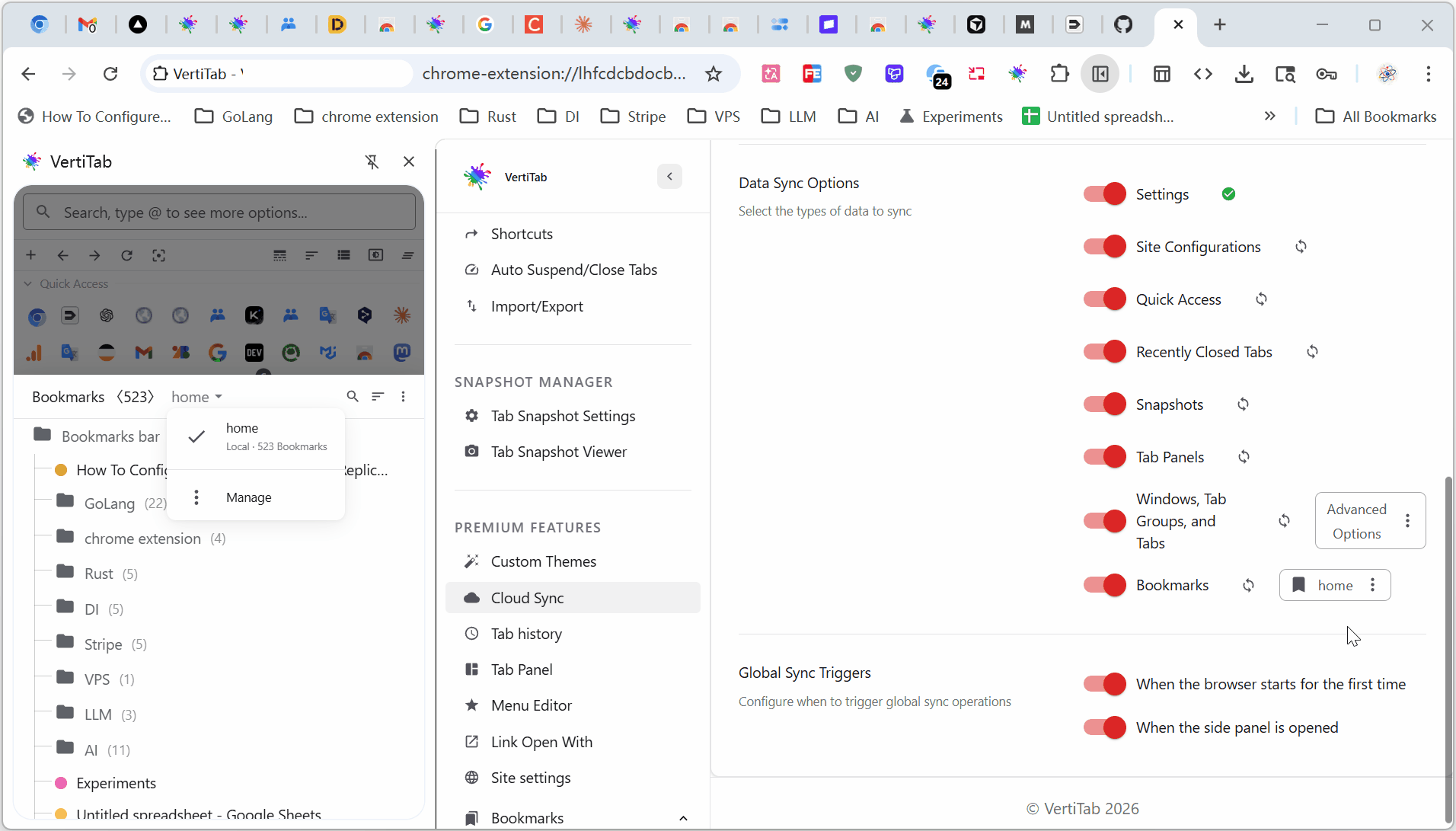Open the three-dot menu on the home bookmark button
Image resolution: width=1456 pixels, height=831 pixels.
1372,585
